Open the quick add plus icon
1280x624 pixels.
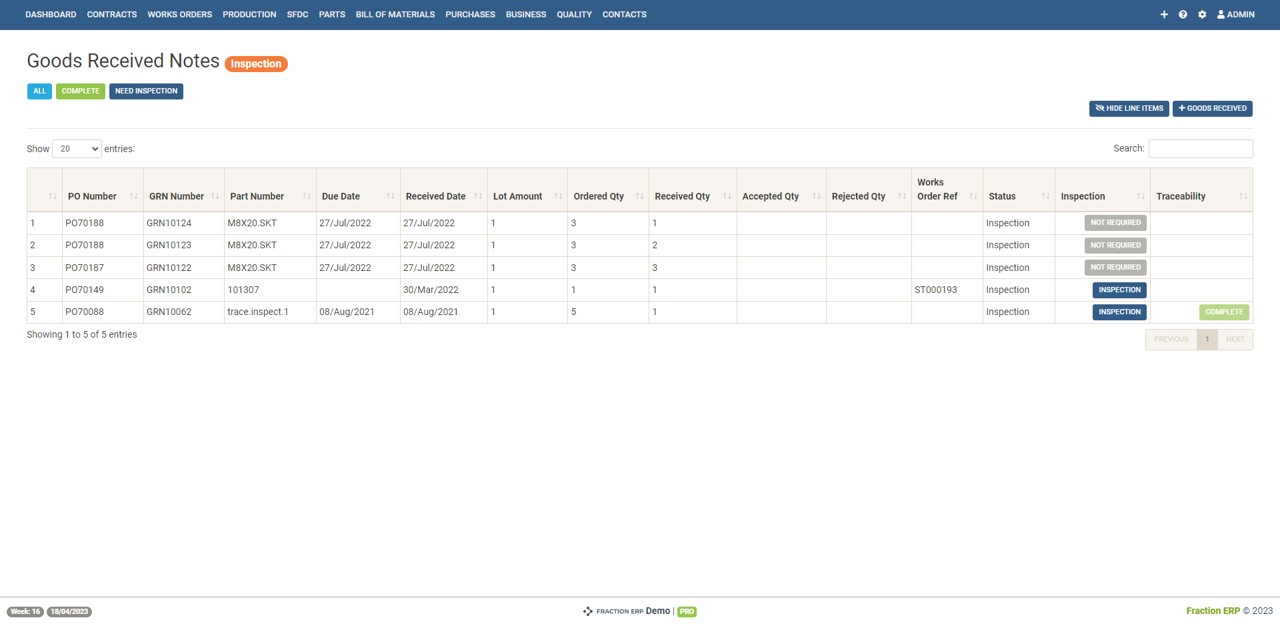pyautogui.click(x=1163, y=14)
